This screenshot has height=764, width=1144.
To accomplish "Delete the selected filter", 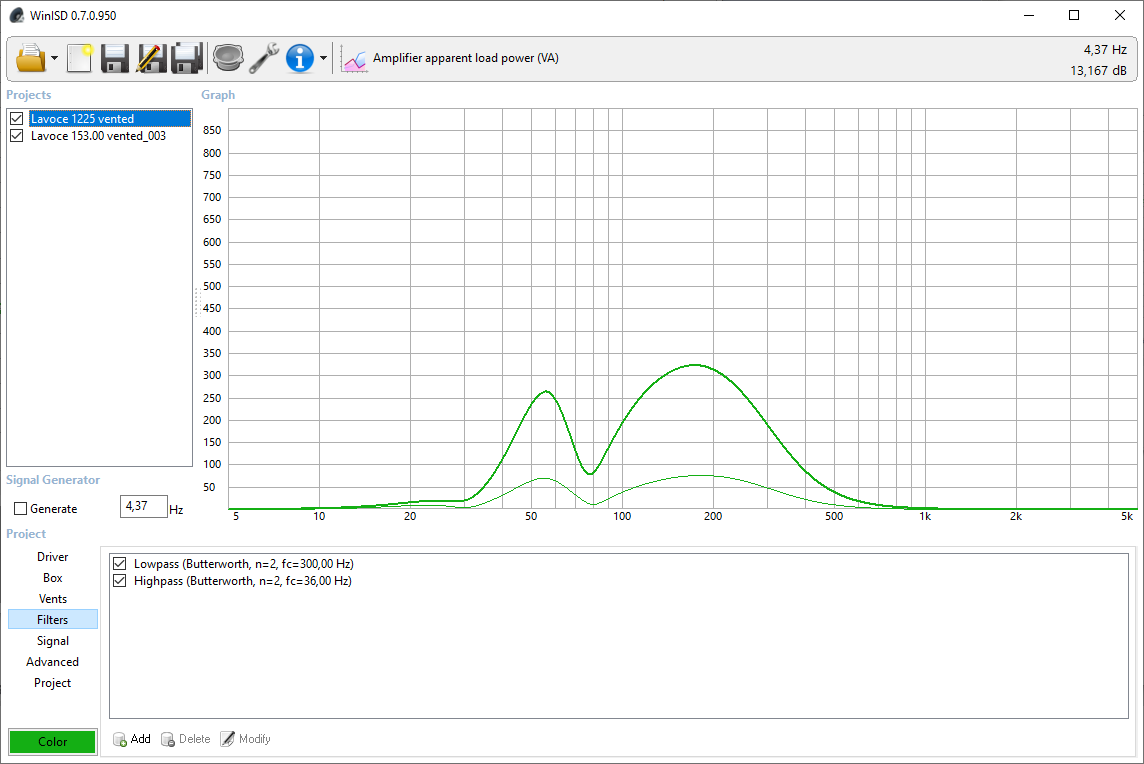I will pyautogui.click(x=185, y=739).
